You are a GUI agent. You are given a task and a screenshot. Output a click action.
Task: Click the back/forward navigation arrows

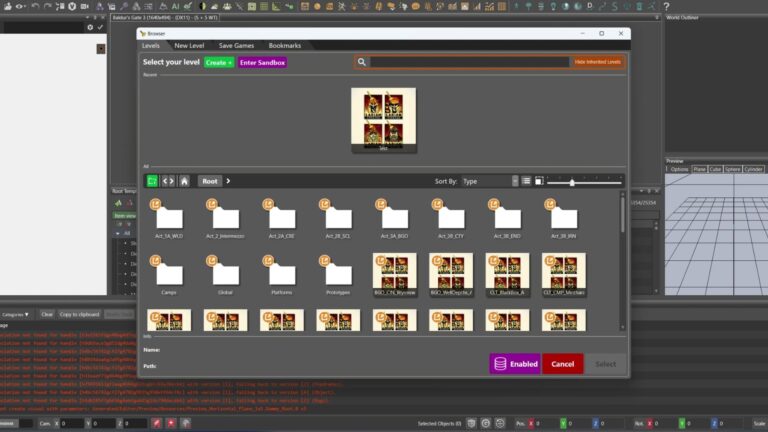tap(168, 181)
